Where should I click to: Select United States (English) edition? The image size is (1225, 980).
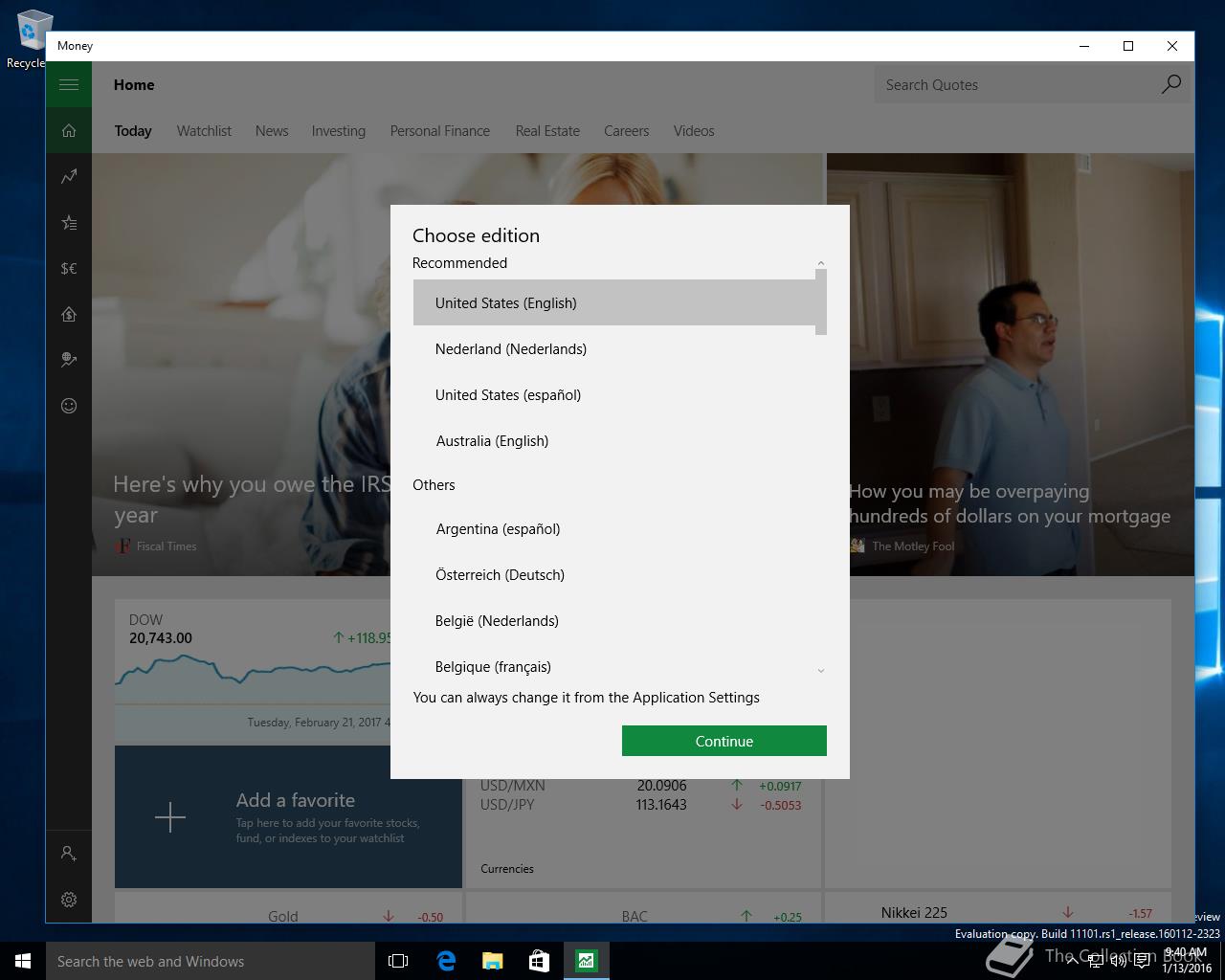pyautogui.click(x=613, y=302)
